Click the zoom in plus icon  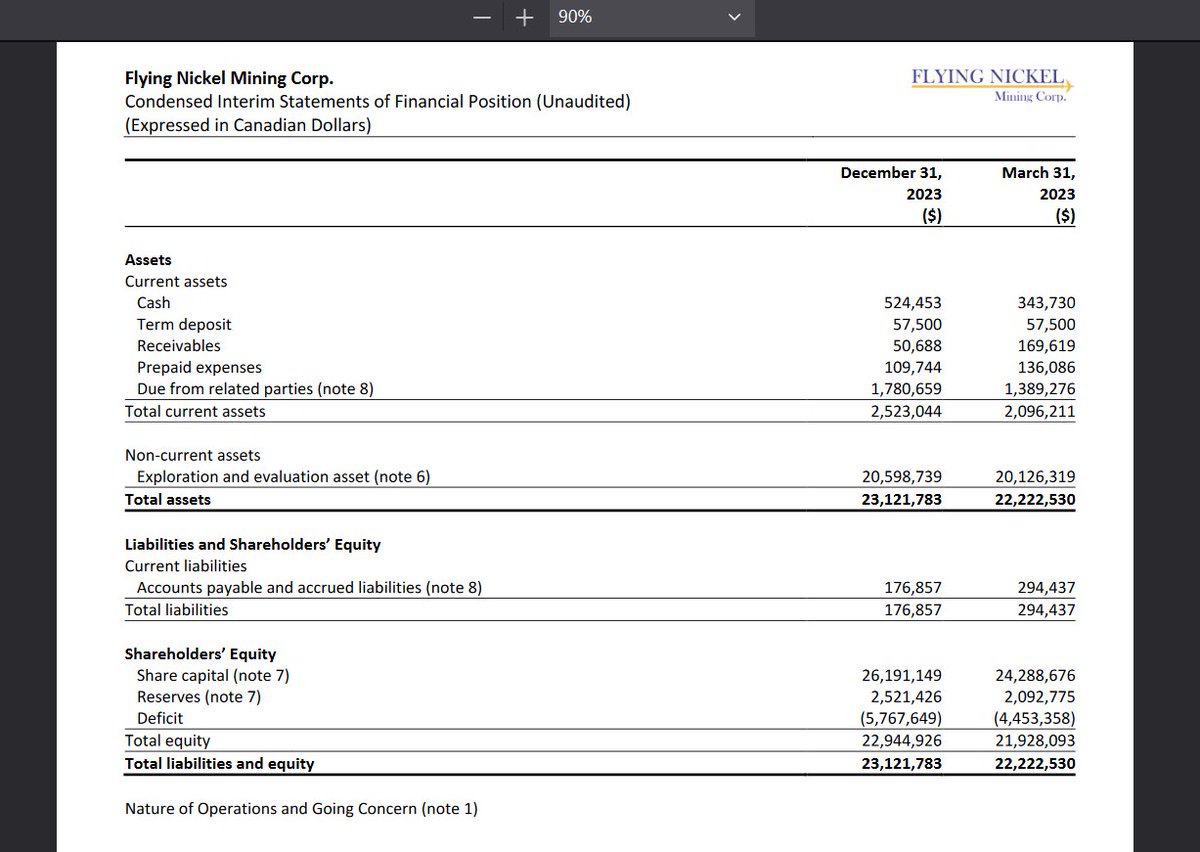[526, 17]
